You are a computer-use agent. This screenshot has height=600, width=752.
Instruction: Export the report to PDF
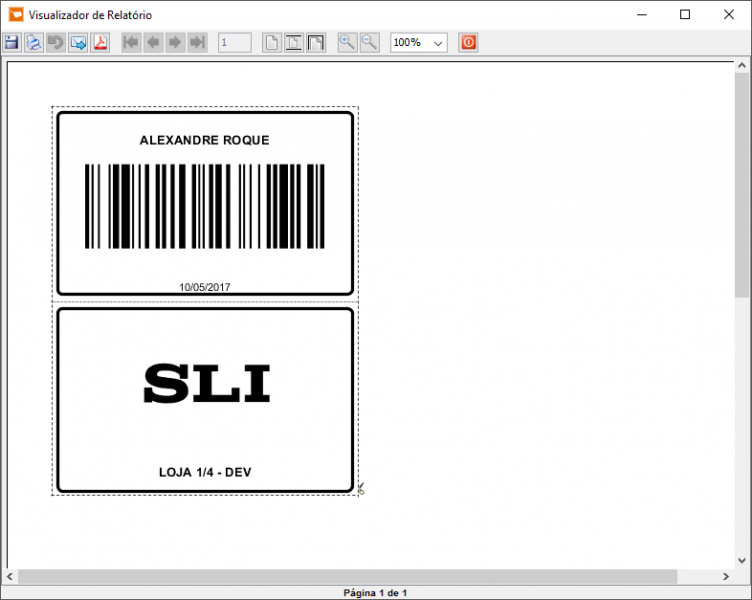[100, 43]
